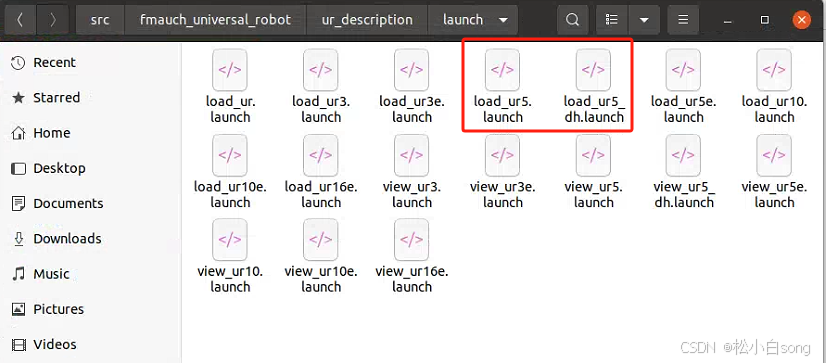Click the launch folder name in path bar
The width and height of the screenshot is (826, 363).
tap(463, 20)
